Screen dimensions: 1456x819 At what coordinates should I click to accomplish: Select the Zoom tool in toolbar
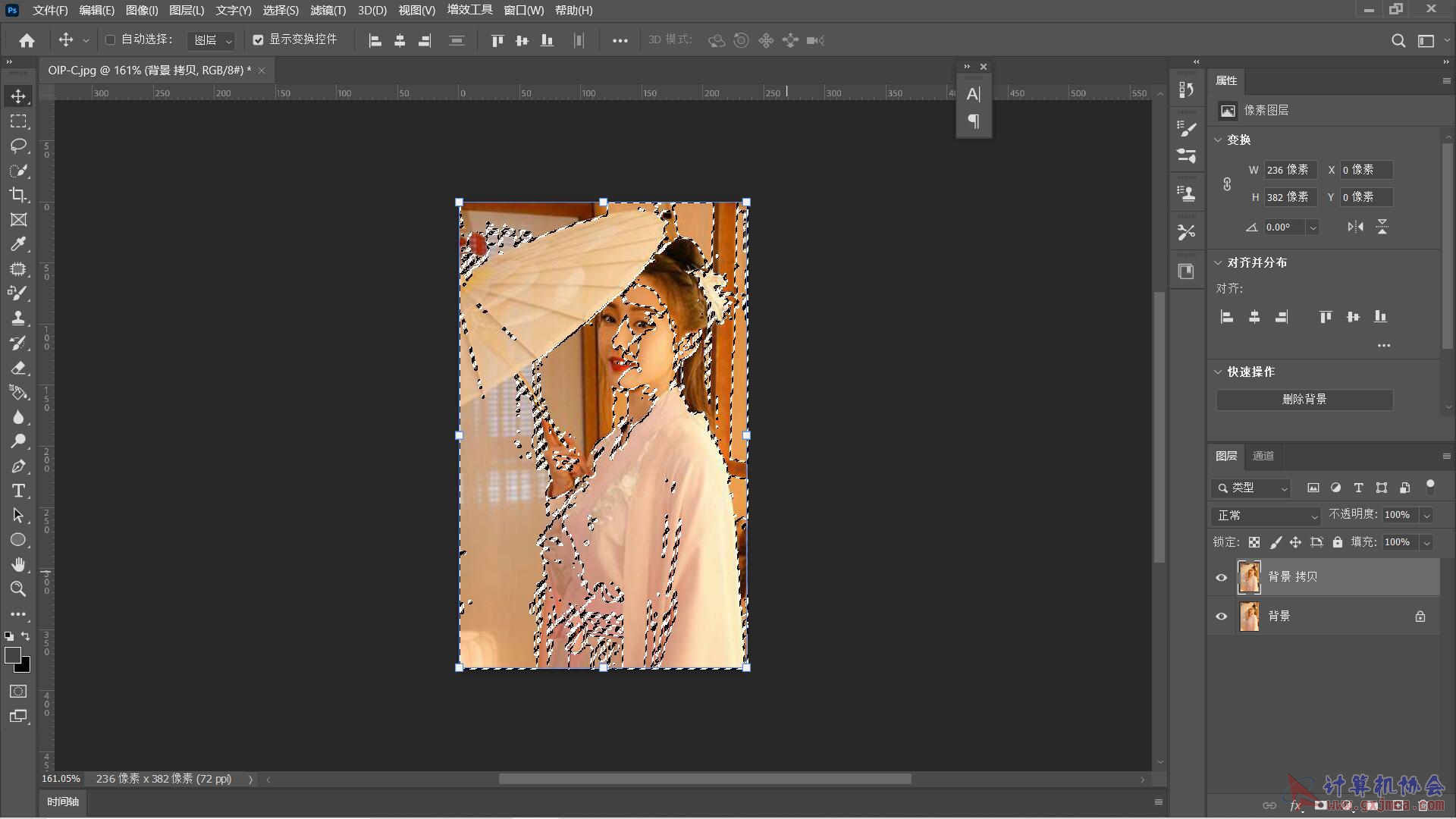(18, 589)
